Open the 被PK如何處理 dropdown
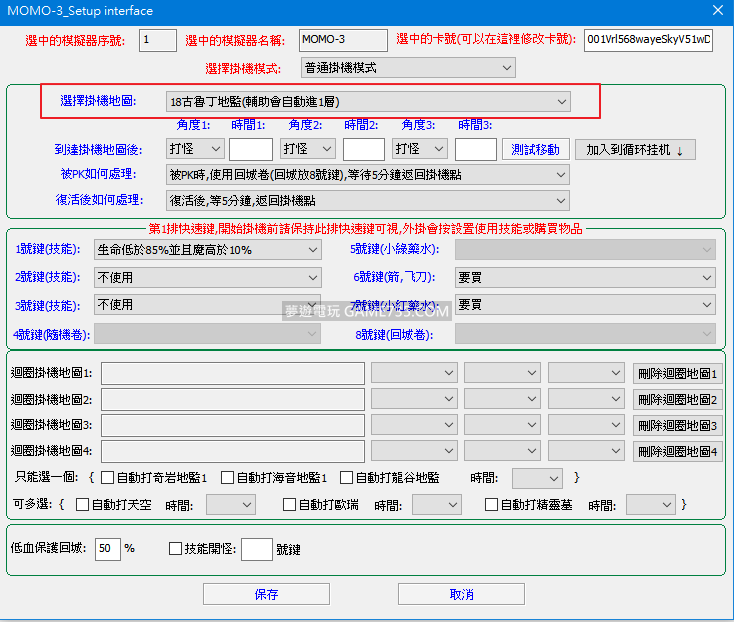 click(x=367, y=175)
